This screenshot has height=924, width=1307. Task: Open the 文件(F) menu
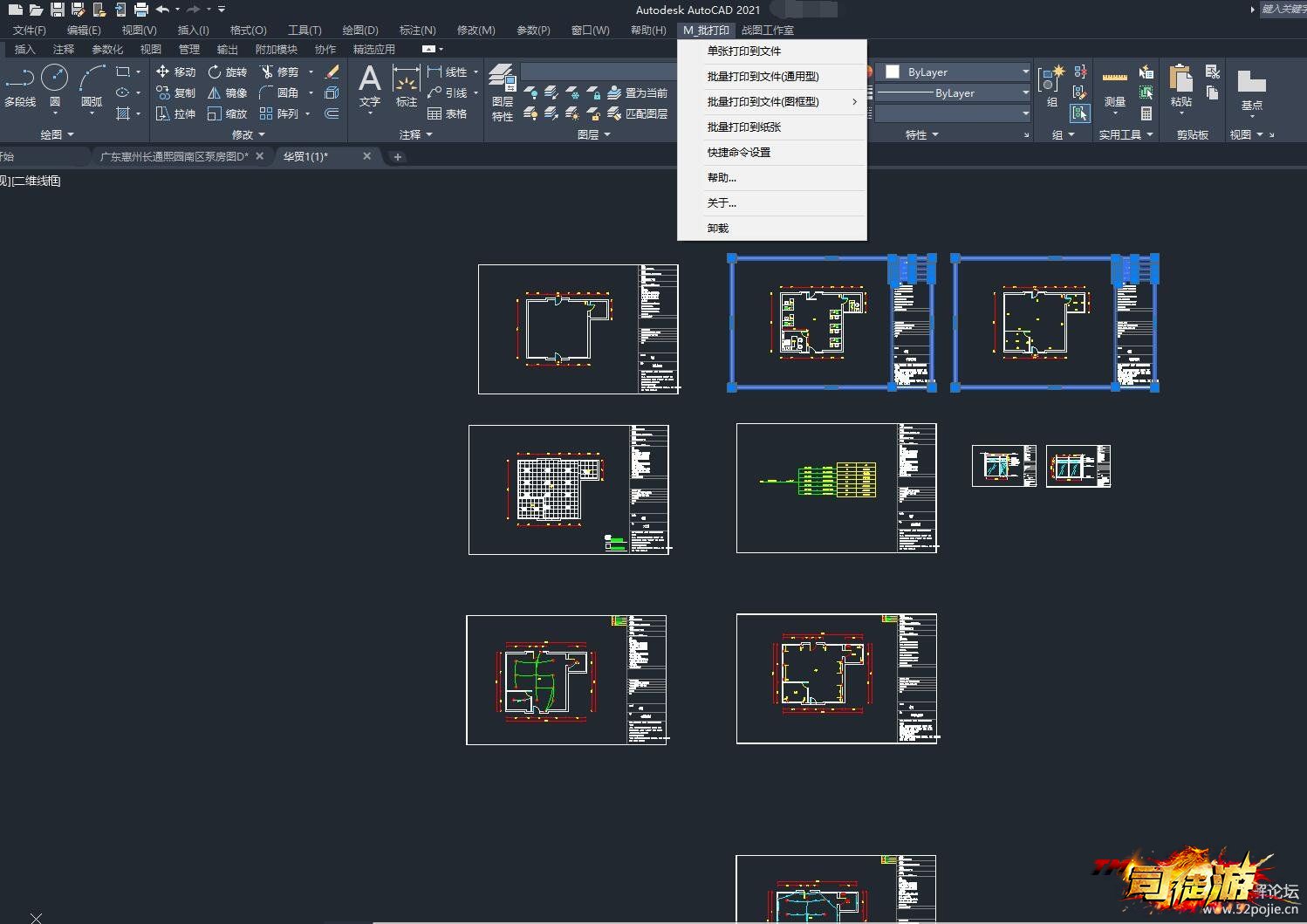pos(30,30)
